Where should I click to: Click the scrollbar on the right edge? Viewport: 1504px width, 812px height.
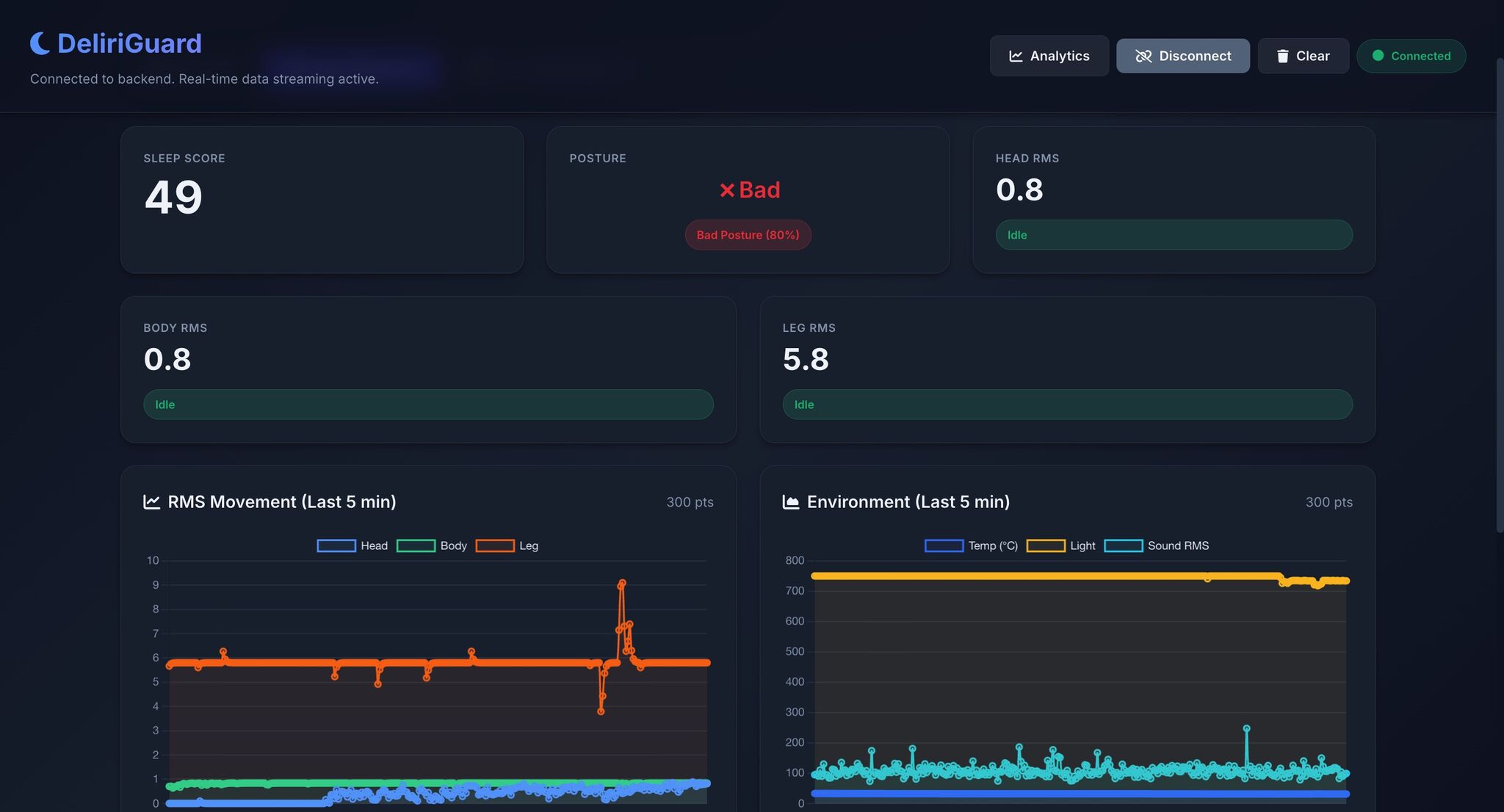coord(1500,294)
